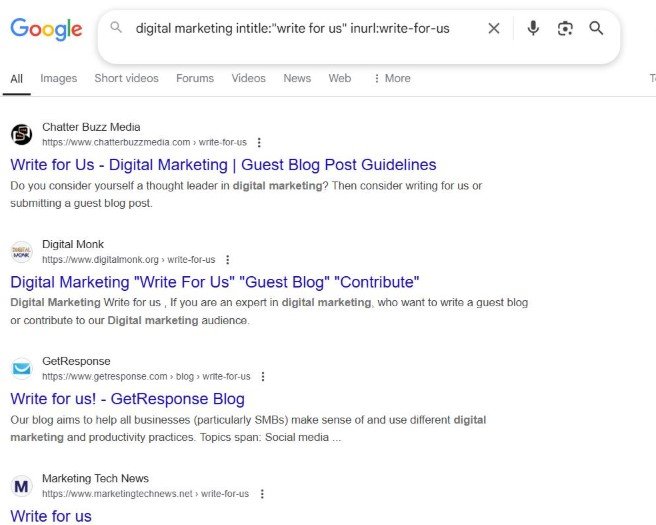Screen dimensions: 656x525
Task: Open Marketing Tech News 'Write for us' result
Action: coord(51,516)
